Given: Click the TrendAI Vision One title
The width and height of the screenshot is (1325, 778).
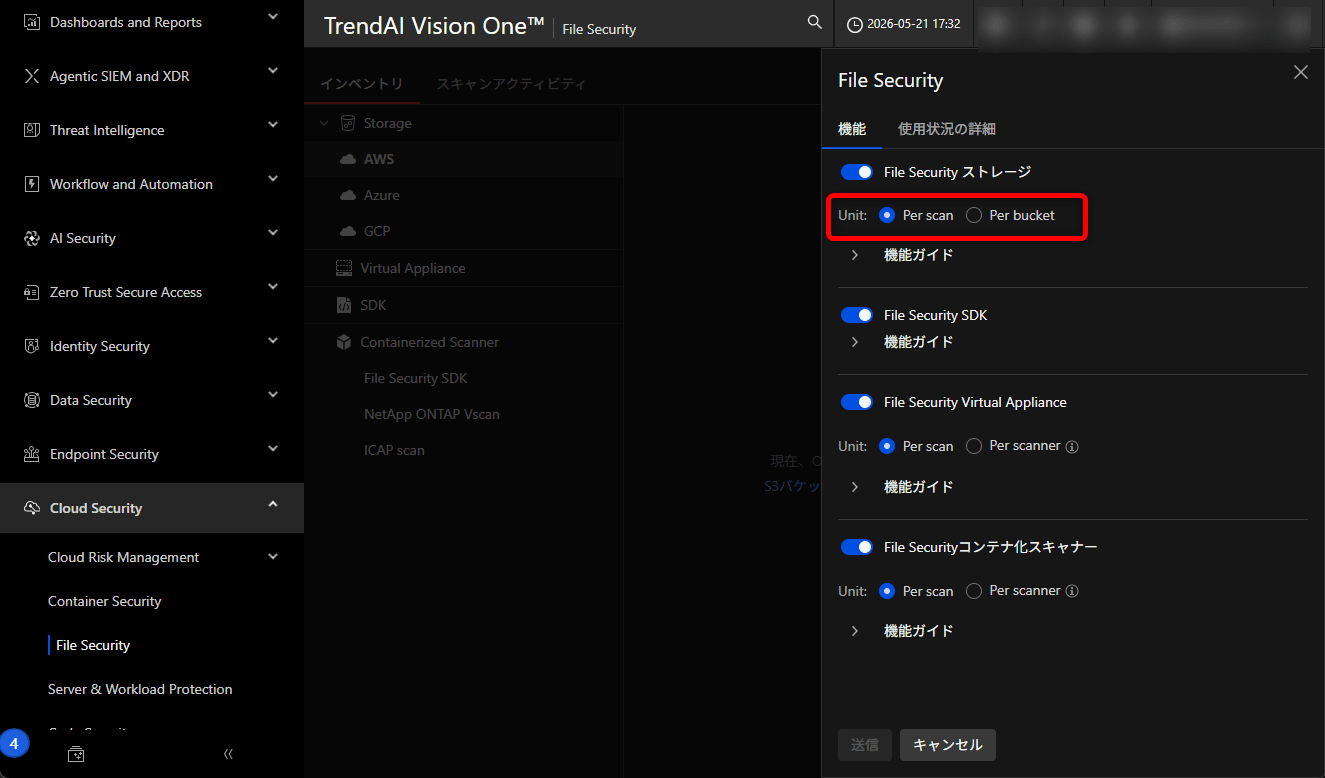Looking at the screenshot, I should click(x=434, y=26).
